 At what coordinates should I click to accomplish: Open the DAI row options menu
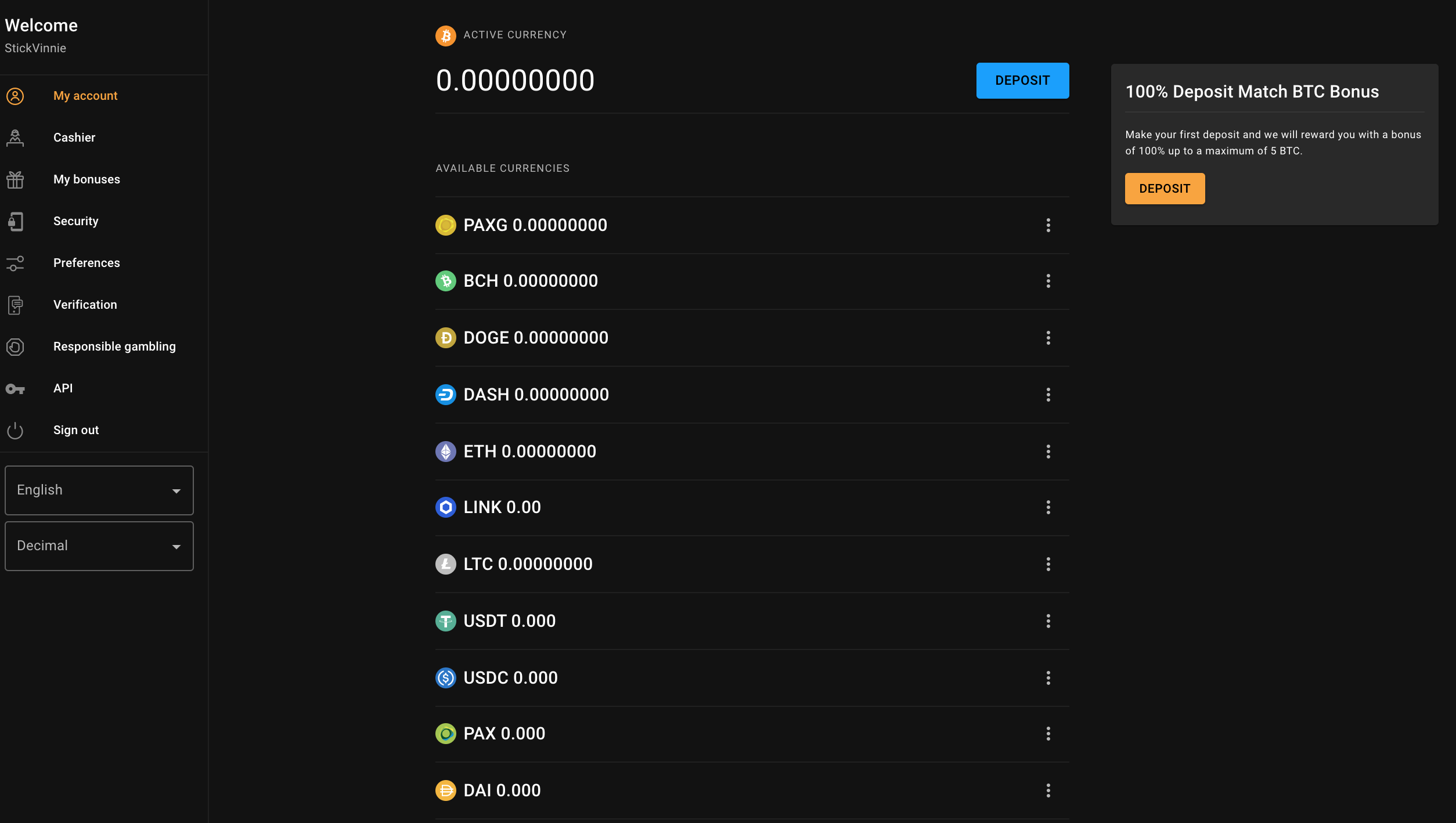[1048, 790]
